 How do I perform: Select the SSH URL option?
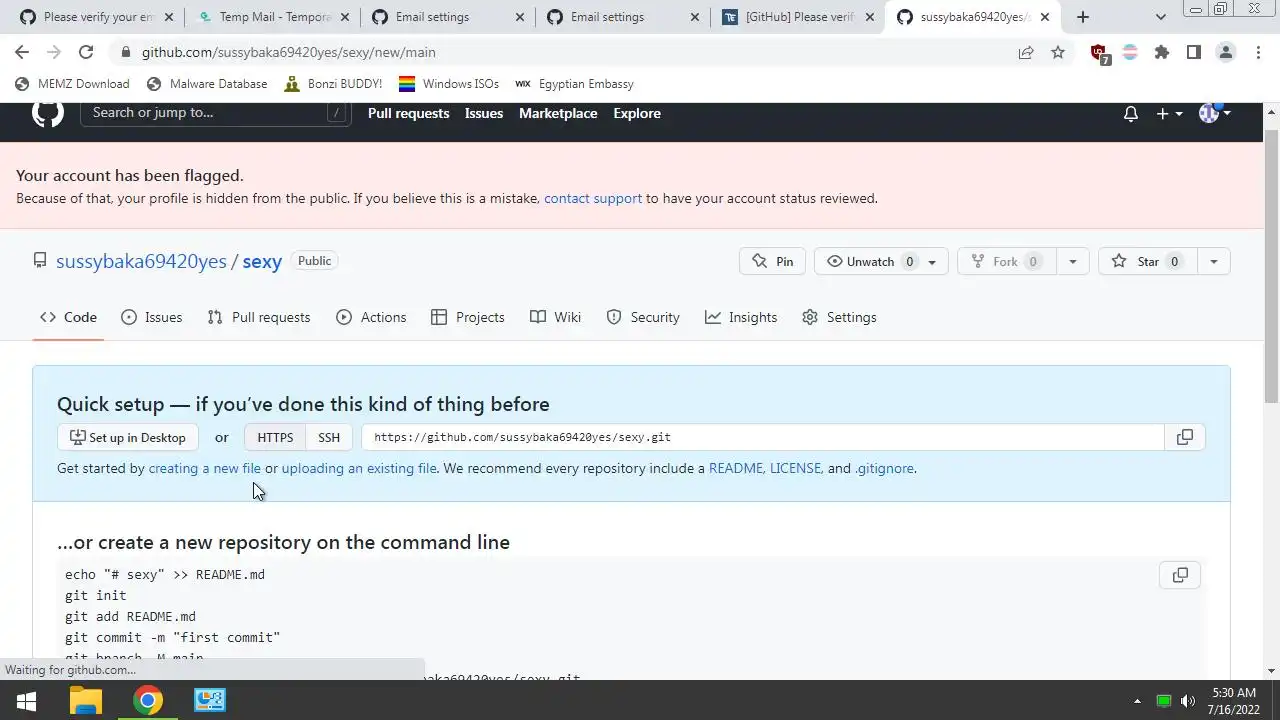(x=329, y=437)
